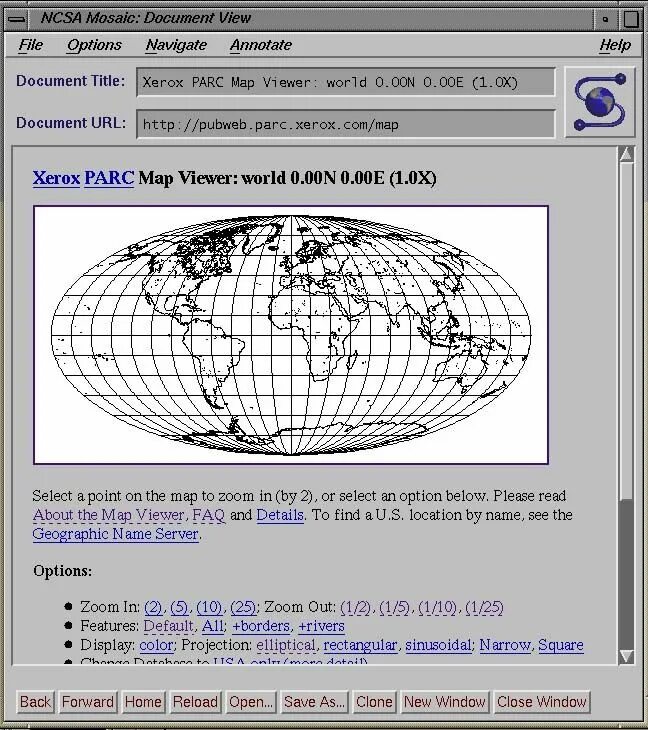Select the All features link
This screenshot has width=648, height=730.
[x=213, y=626]
